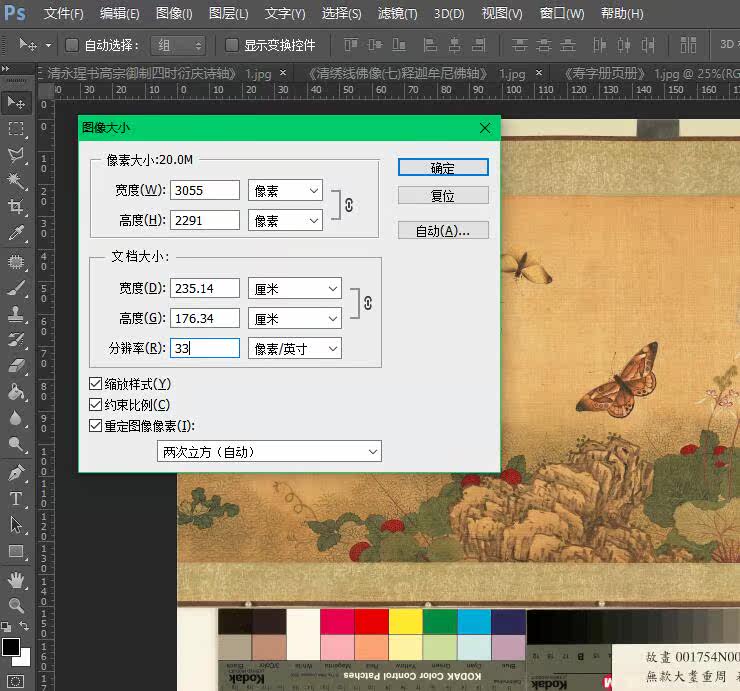The height and width of the screenshot is (691, 740).
Task: Select the Blur tool
Action: [16, 418]
